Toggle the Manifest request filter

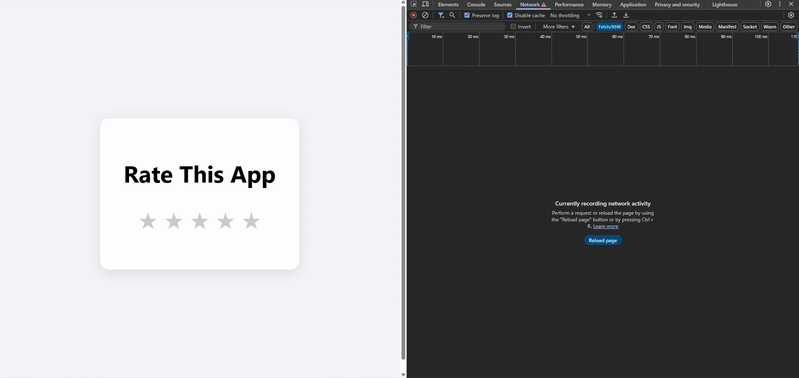pos(727,26)
